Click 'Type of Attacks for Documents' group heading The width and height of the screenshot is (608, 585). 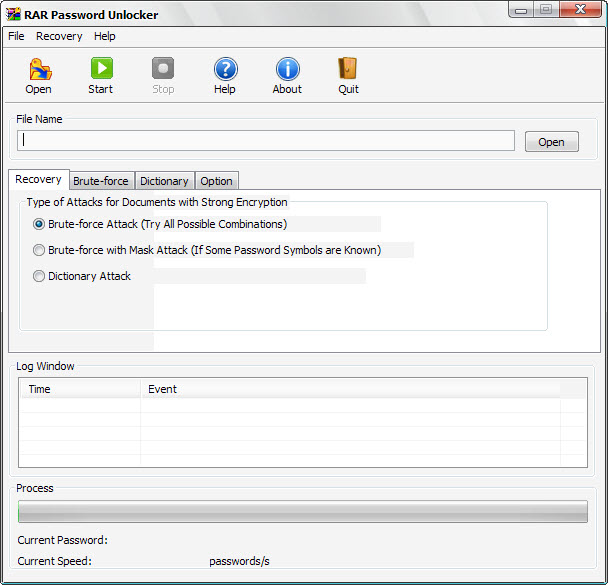coord(157,202)
